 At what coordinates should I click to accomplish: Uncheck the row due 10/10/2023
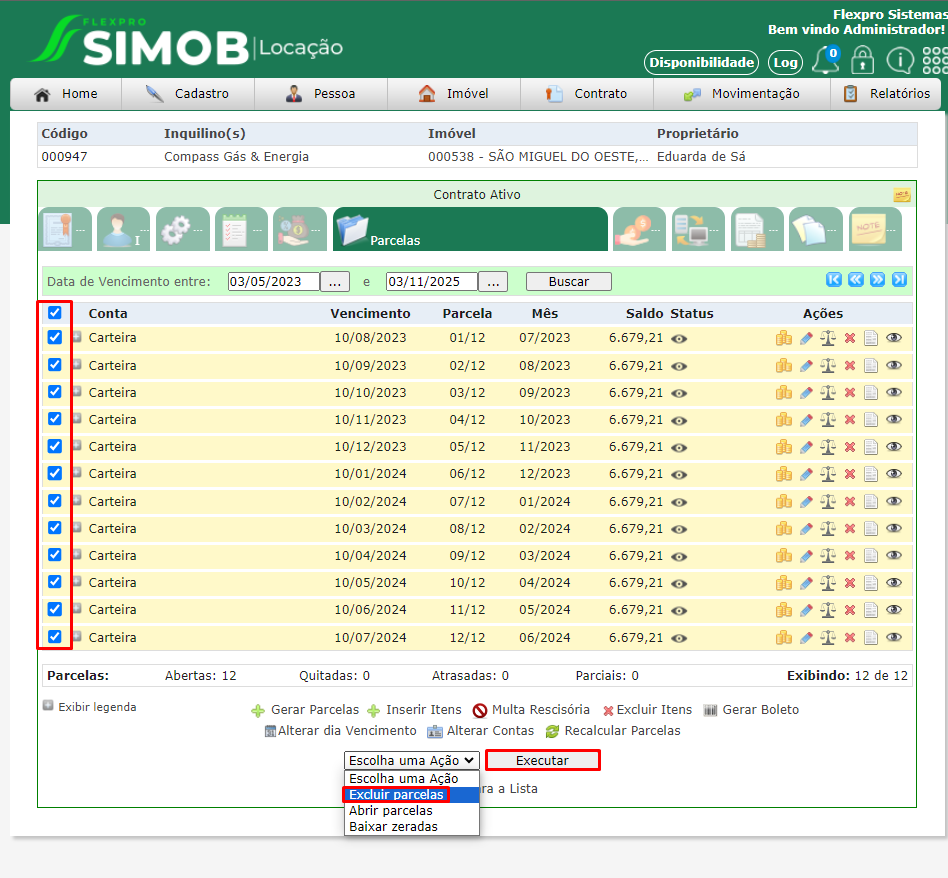(x=54, y=392)
